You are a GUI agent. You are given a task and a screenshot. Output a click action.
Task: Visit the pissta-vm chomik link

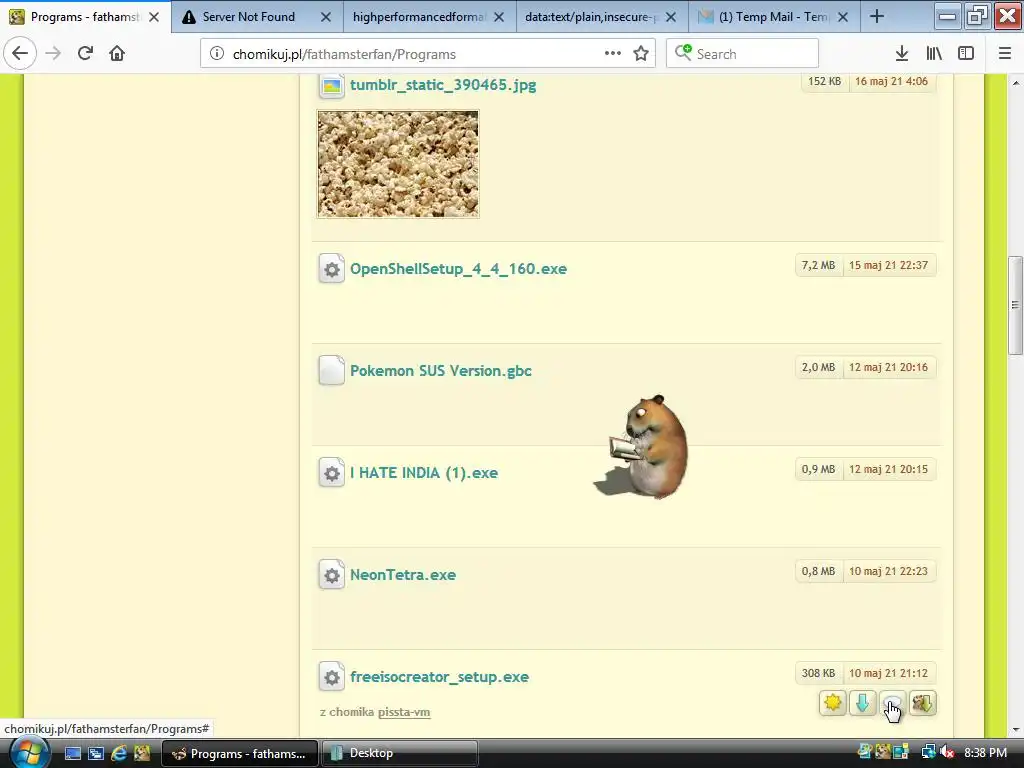coord(404,712)
